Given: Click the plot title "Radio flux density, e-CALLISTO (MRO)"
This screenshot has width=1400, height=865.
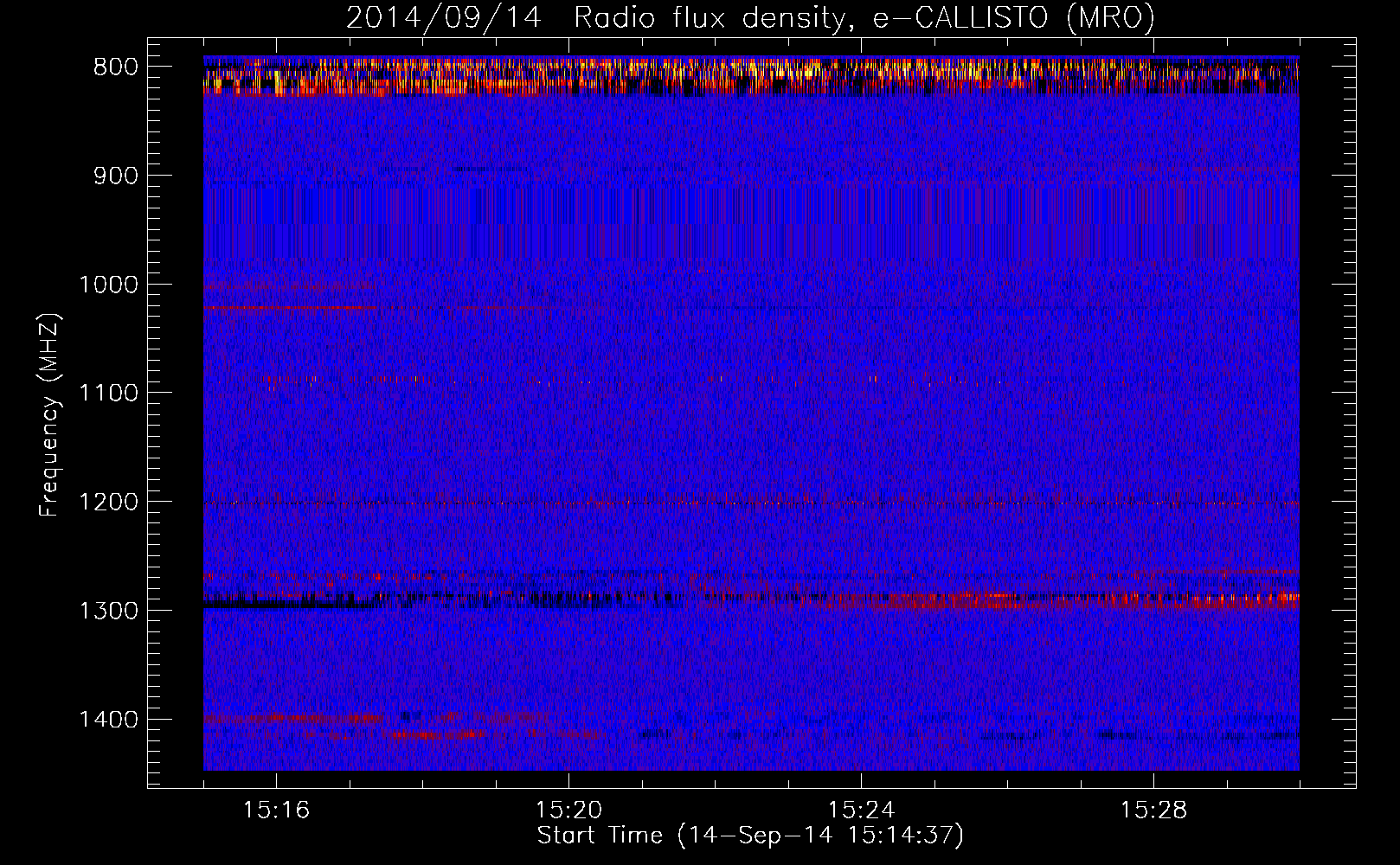Looking at the screenshot, I should [864, 18].
